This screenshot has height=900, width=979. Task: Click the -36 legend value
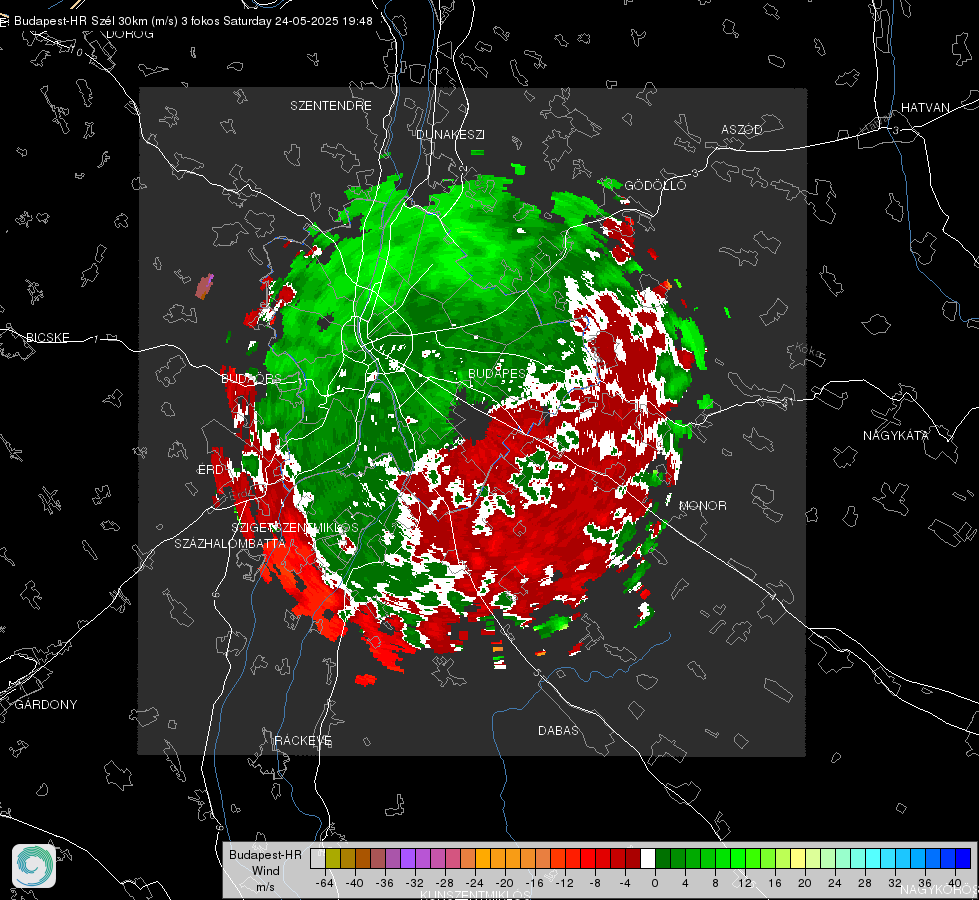385,883
